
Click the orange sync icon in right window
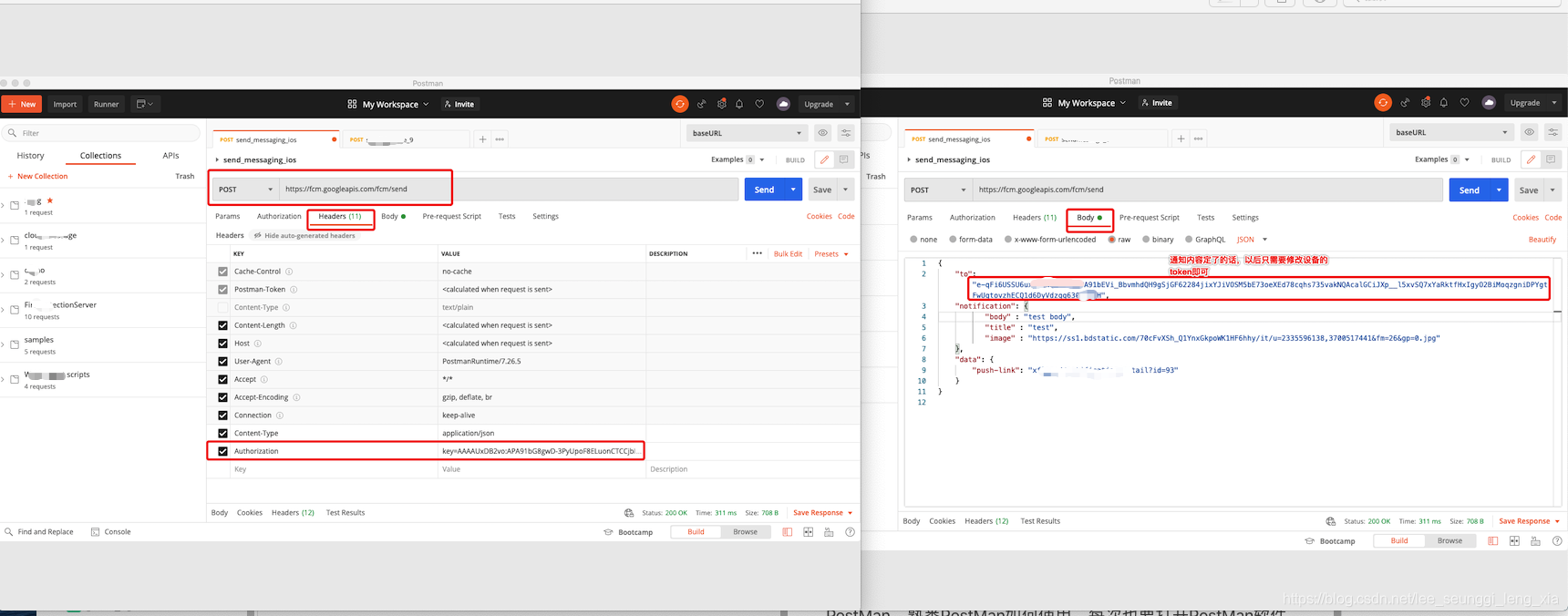coord(1383,103)
